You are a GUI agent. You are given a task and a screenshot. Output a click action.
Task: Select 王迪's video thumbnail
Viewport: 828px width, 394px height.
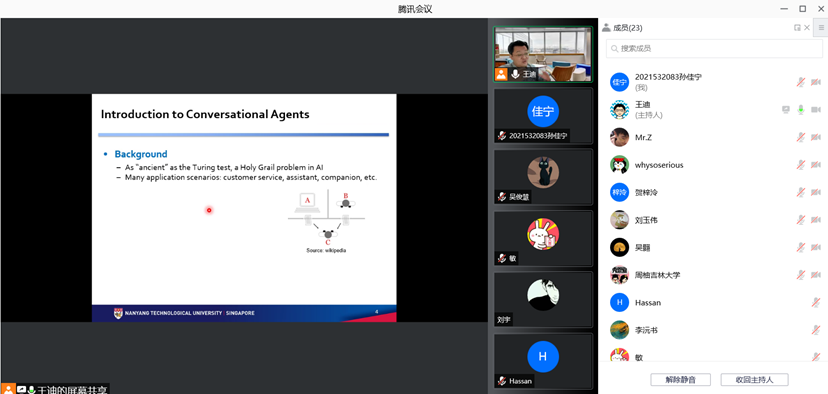(x=543, y=54)
